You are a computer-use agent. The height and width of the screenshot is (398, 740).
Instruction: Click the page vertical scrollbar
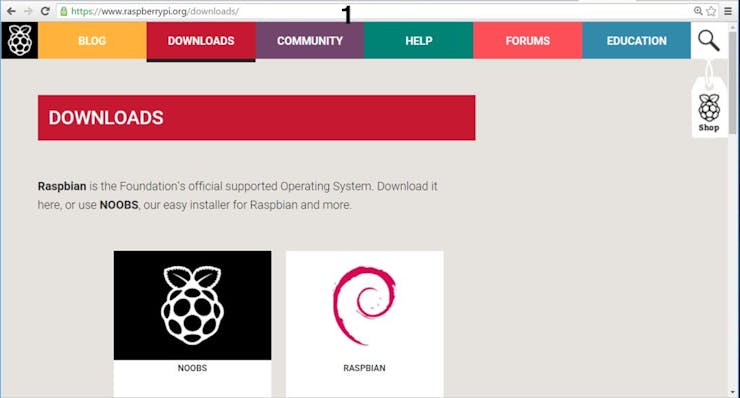pos(732,208)
